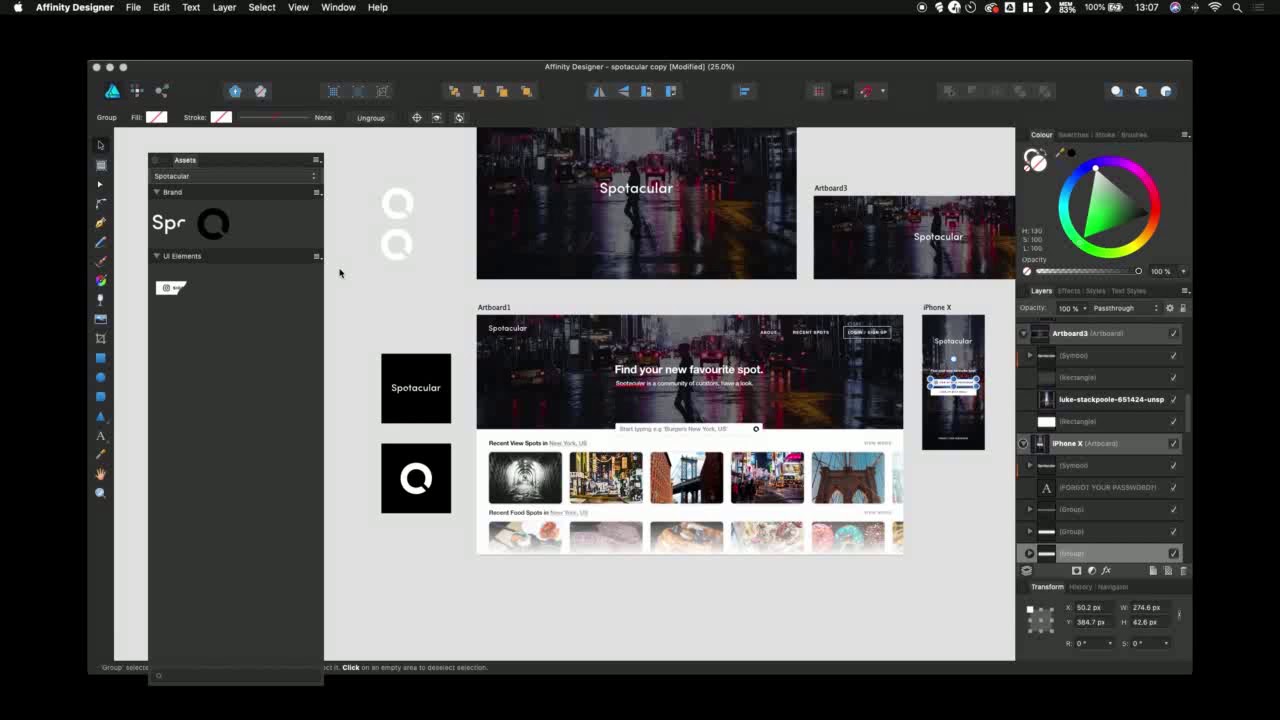
Task: Select the Rounded Rectangle tool
Action: tap(100, 397)
